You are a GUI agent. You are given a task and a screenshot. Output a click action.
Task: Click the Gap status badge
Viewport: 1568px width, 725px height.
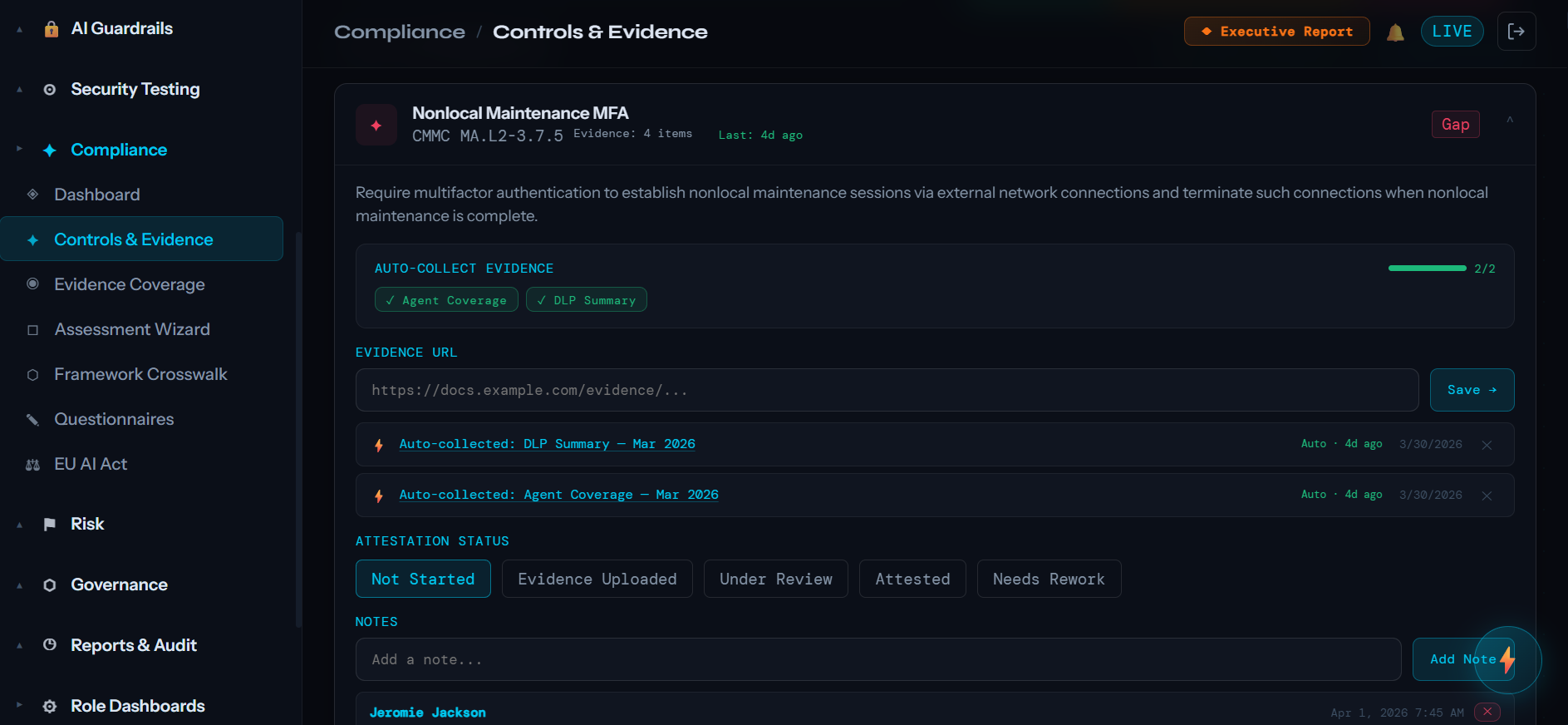(x=1455, y=125)
